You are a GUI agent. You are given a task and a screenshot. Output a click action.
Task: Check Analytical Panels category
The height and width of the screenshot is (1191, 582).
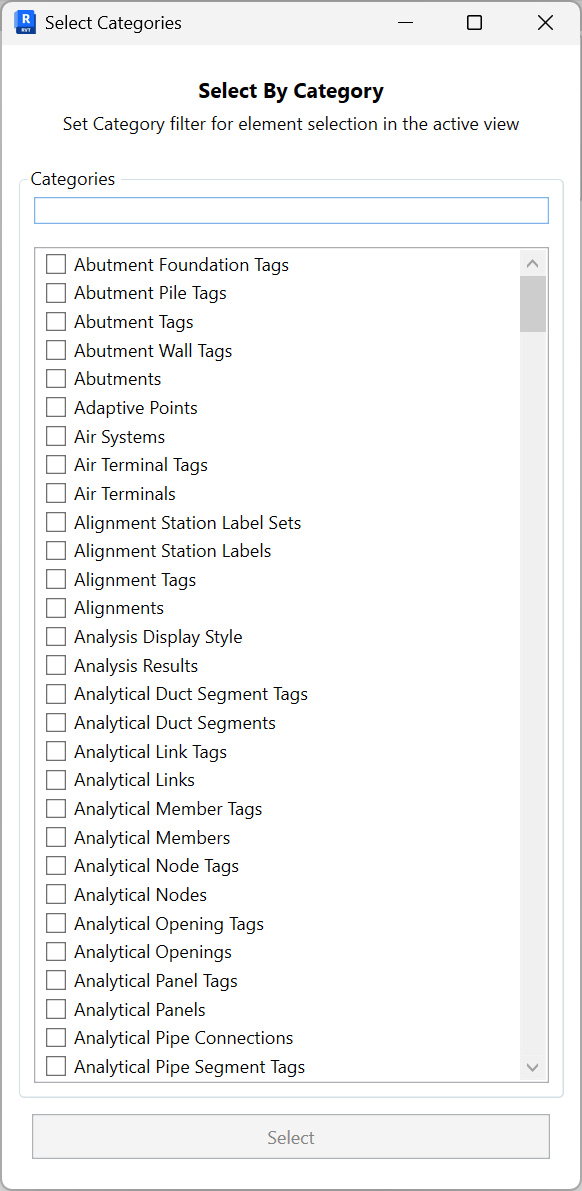[56, 1009]
